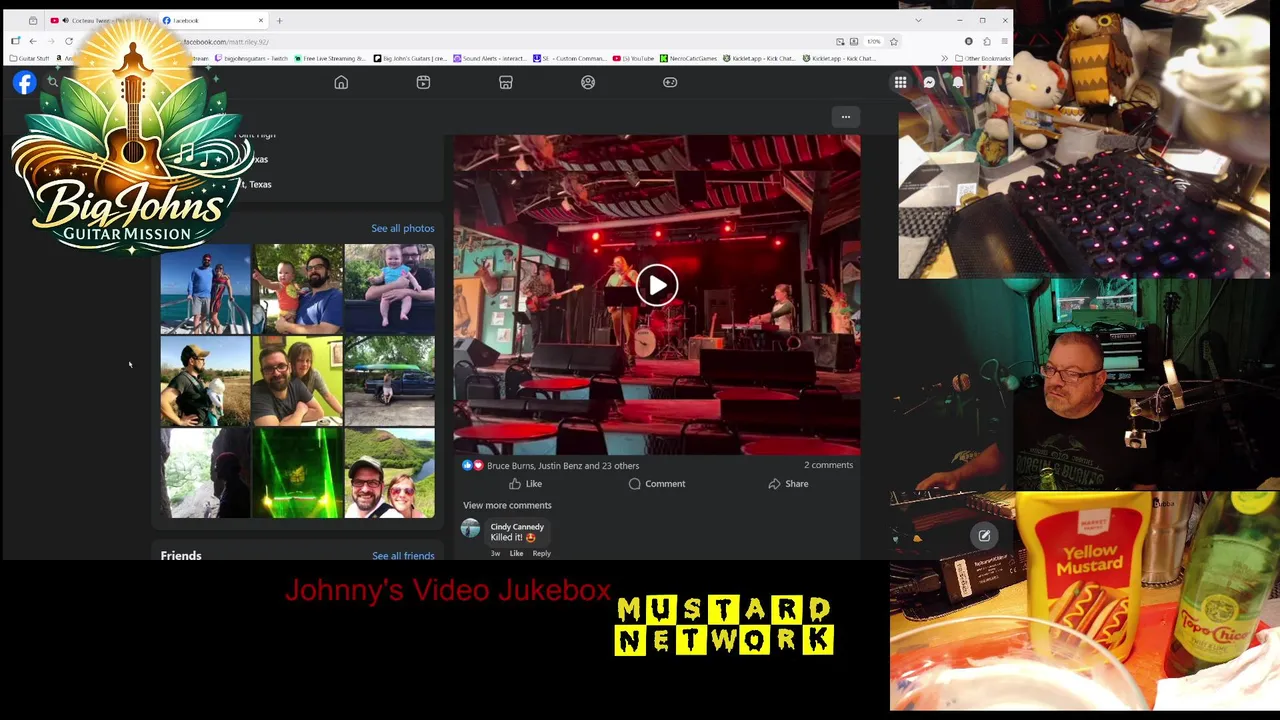Open Facebook Gaming icon
This screenshot has height=720, width=1280.
670,83
